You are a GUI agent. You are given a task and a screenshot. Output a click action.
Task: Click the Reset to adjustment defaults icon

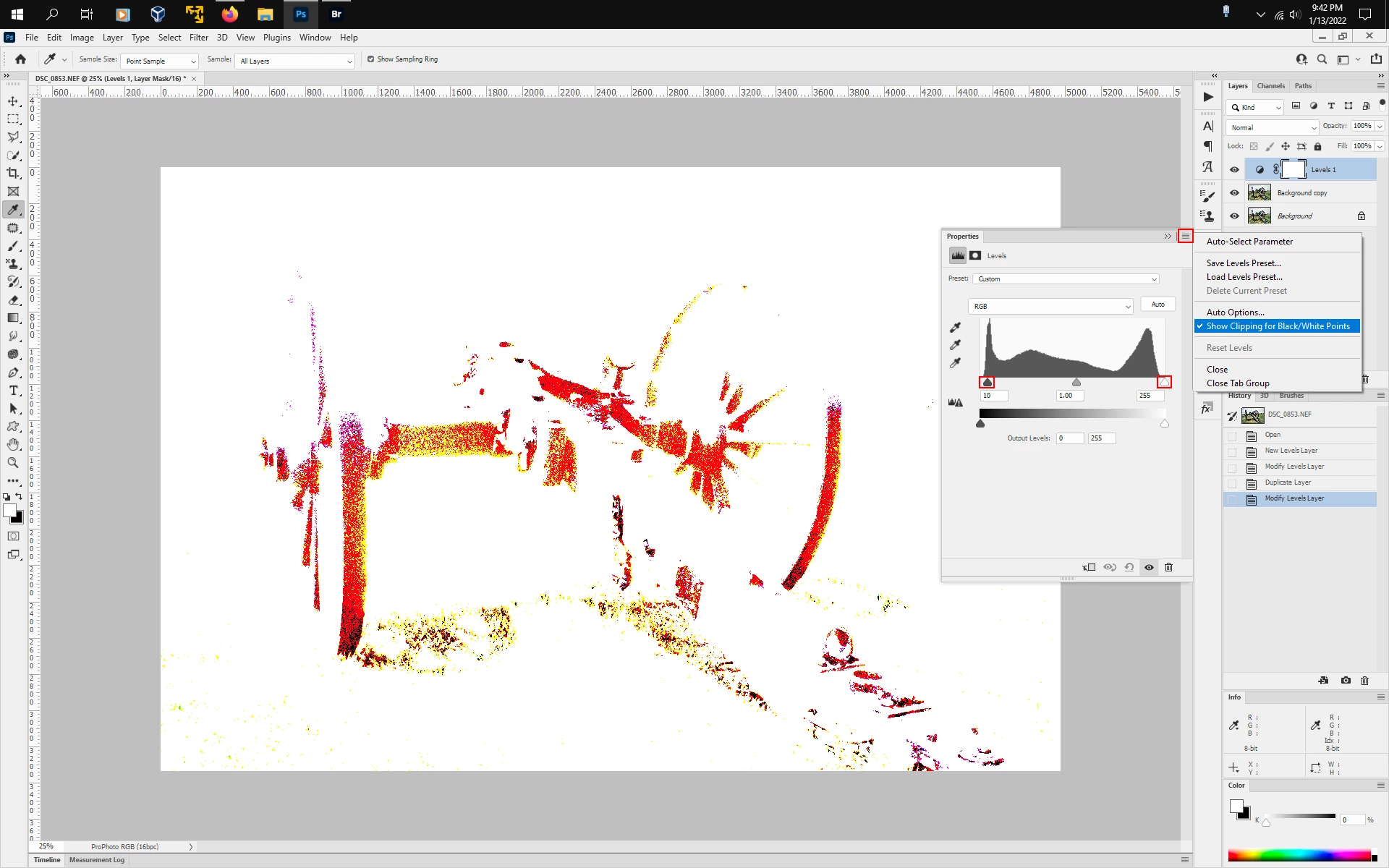tap(1129, 567)
